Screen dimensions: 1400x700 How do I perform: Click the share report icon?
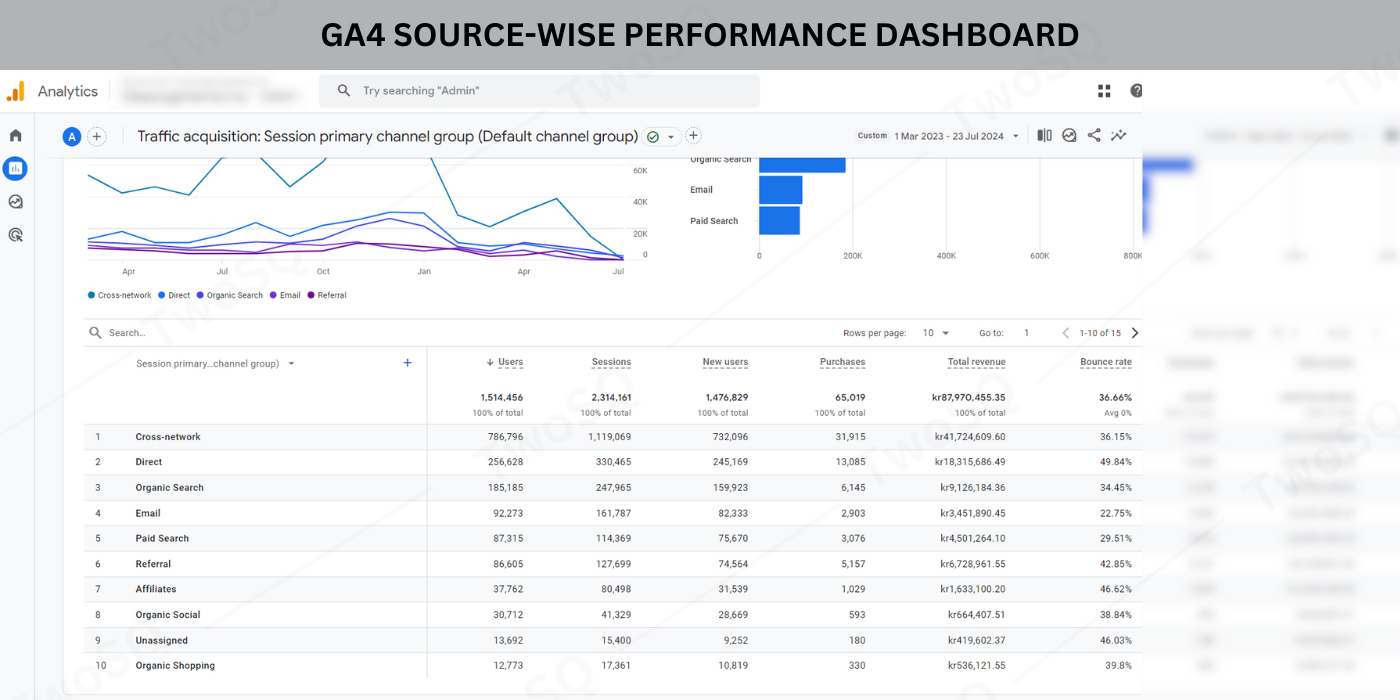coord(1094,136)
